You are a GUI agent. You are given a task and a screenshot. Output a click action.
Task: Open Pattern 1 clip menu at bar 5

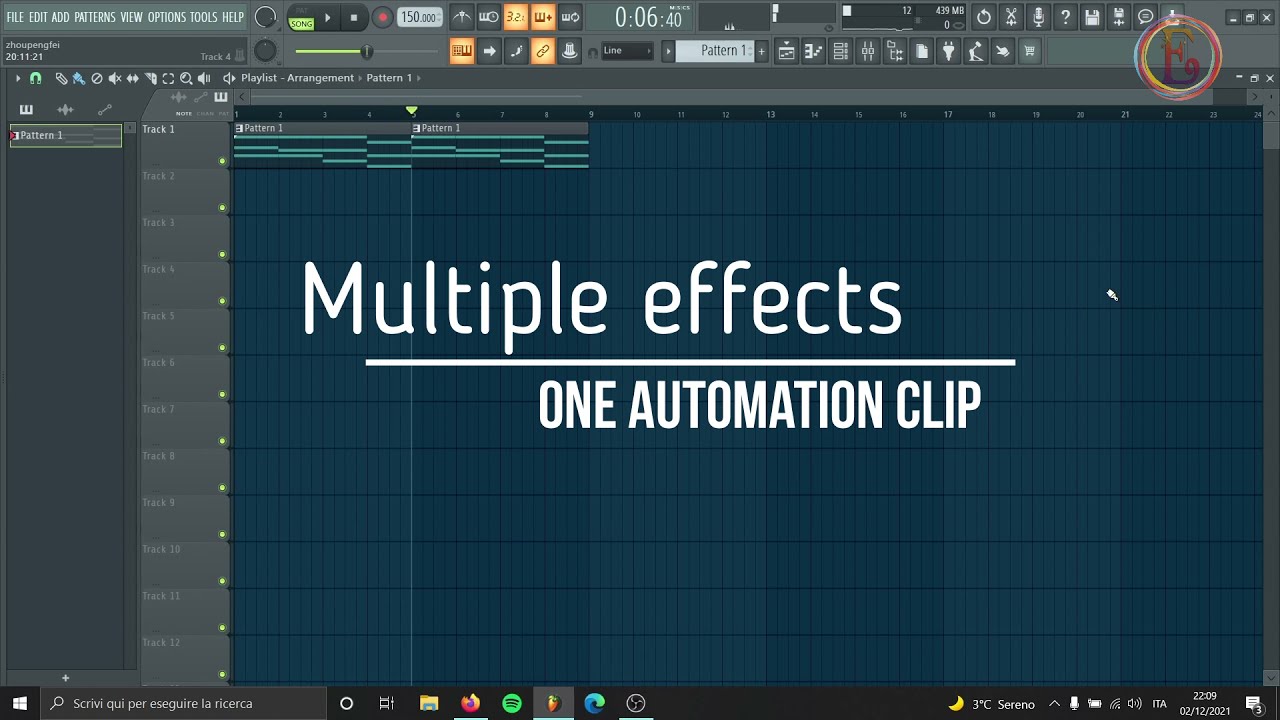click(x=417, y=128)
